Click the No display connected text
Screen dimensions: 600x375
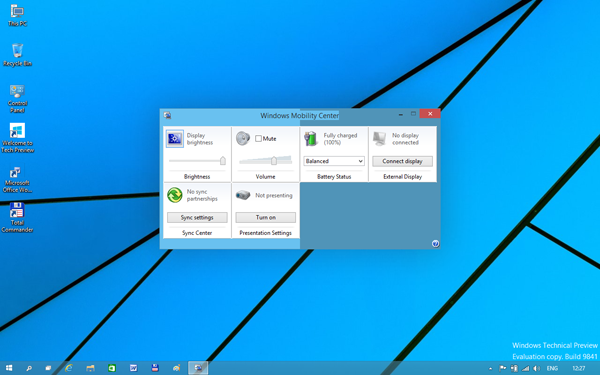tap(405, 139)
